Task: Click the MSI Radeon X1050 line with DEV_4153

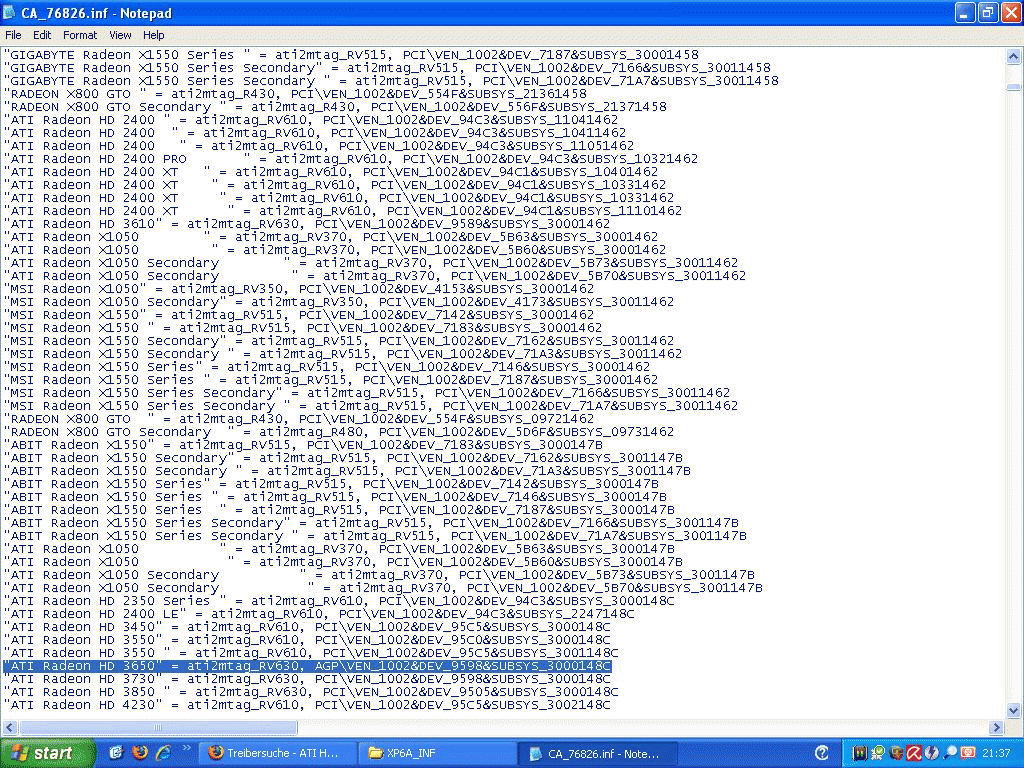Action: coord(300,289)
